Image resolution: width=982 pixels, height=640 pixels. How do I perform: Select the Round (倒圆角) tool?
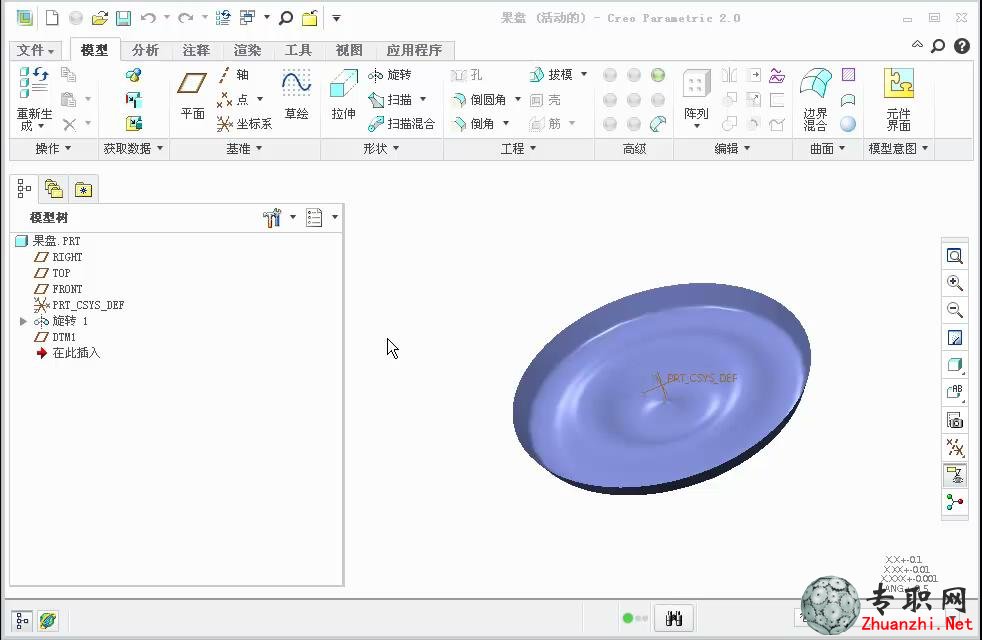(x=479, y=100)
